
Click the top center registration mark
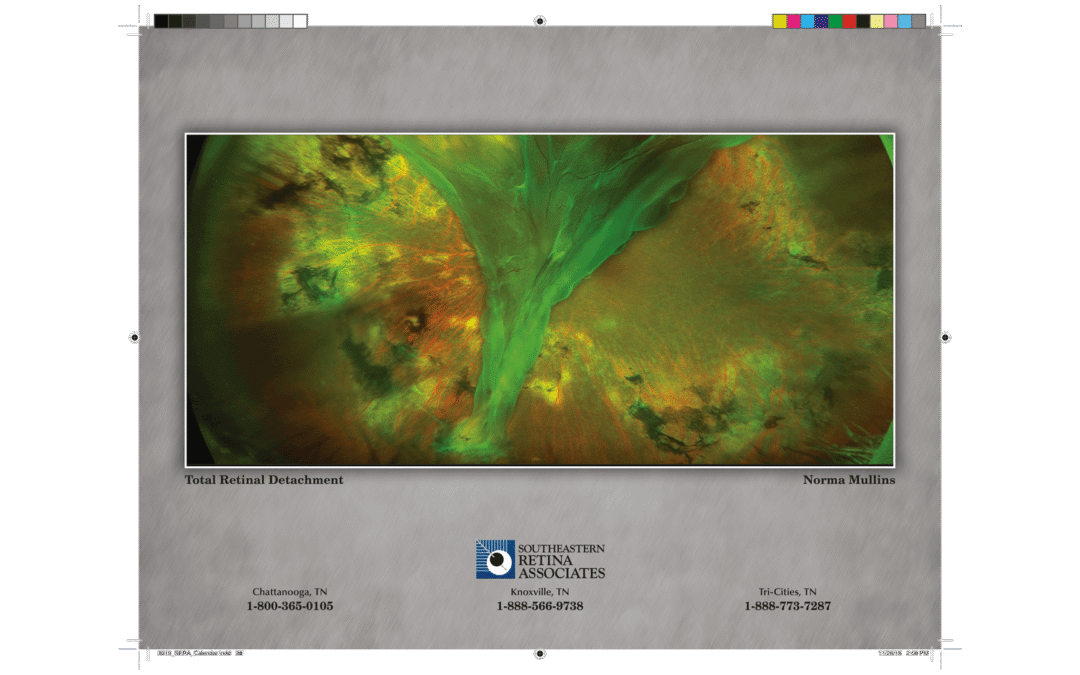(x=540, y=21)
